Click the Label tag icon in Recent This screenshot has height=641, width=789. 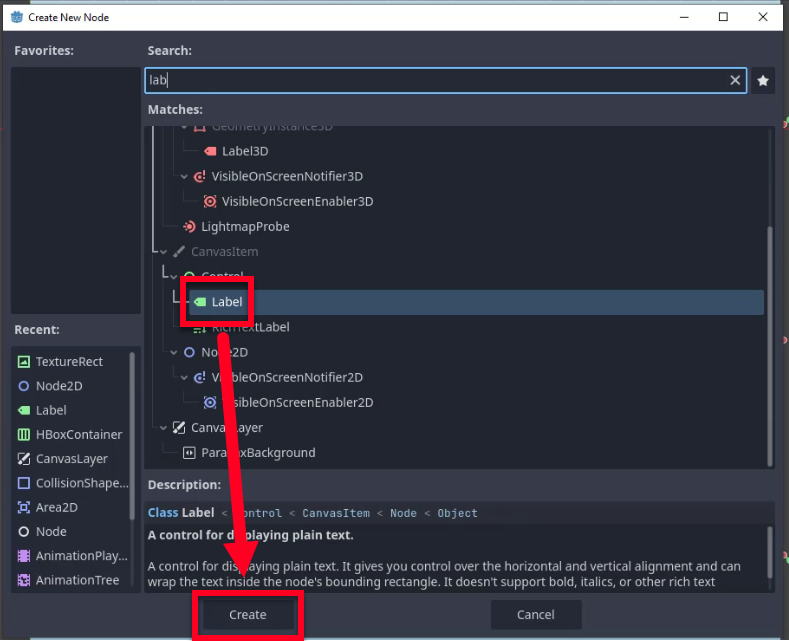coord(24,410)
